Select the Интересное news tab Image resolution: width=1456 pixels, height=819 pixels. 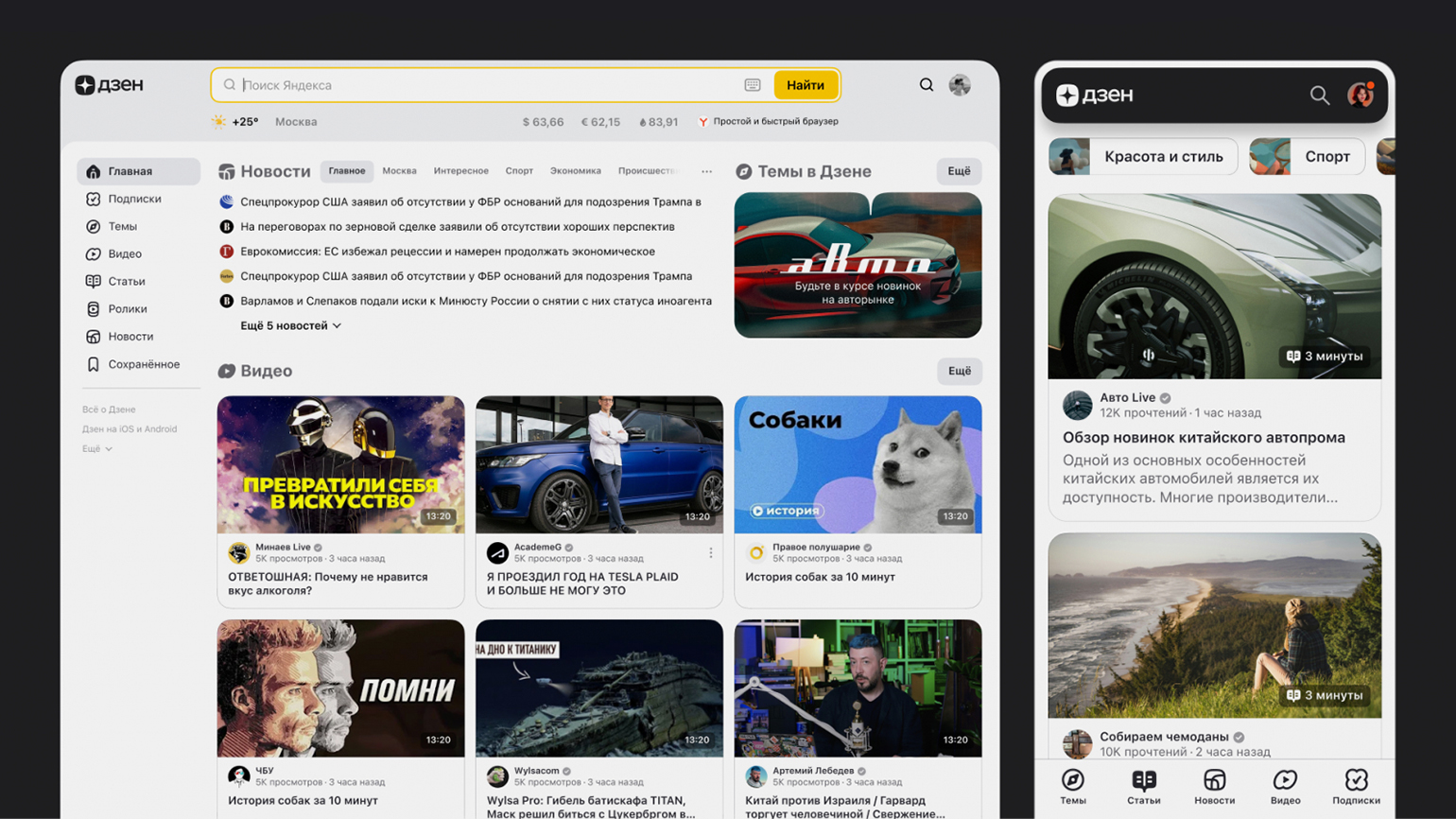[x=461, y=171]
